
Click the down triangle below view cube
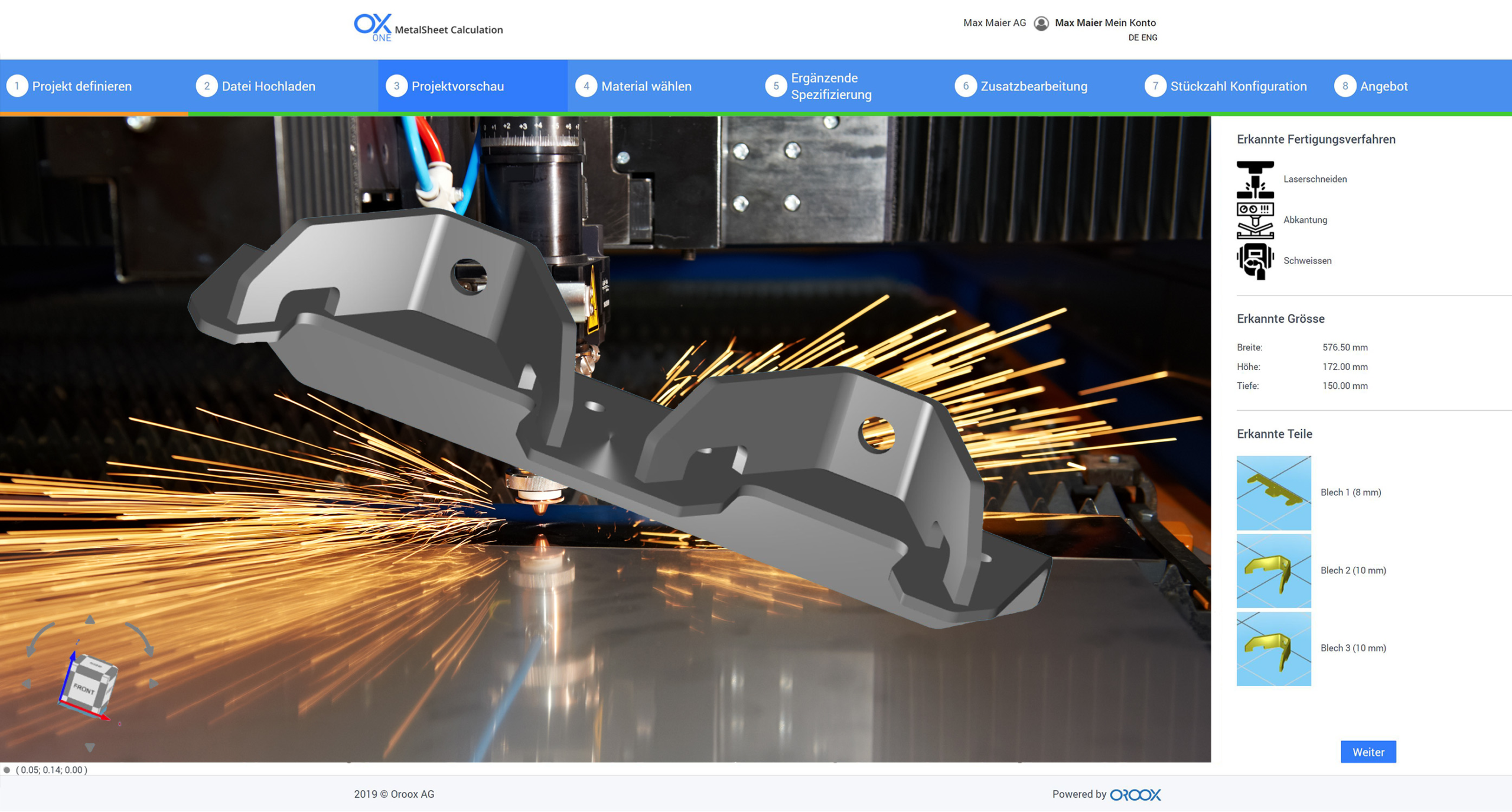click(90, 748)
